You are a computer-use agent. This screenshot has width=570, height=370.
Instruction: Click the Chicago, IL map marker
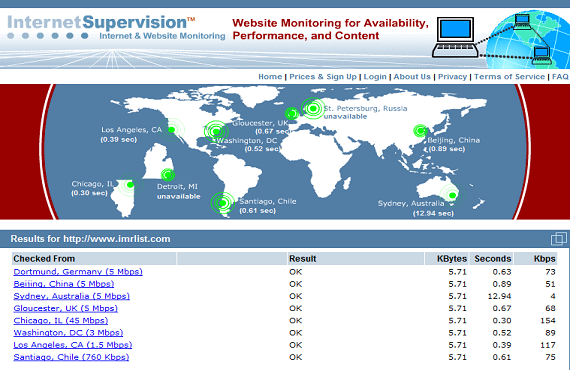[130, 185]
